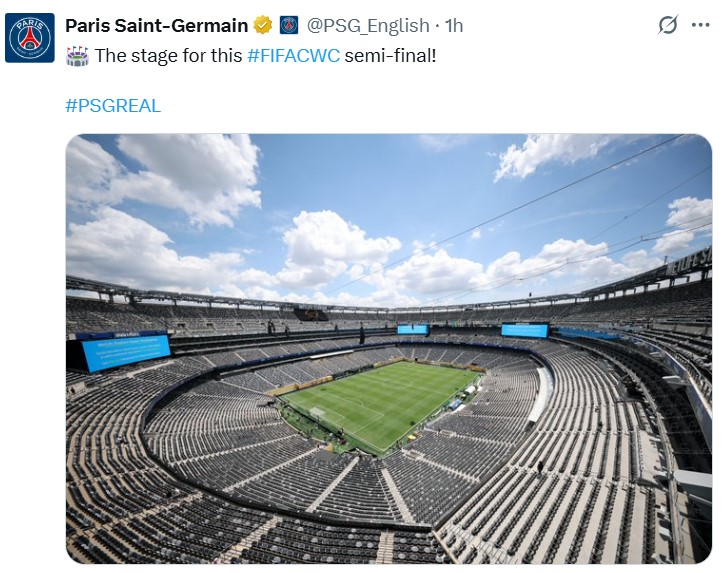The image size is (727, 573).
Task: Open the Paris Saint-Germain display name
Action: (157, 25)
